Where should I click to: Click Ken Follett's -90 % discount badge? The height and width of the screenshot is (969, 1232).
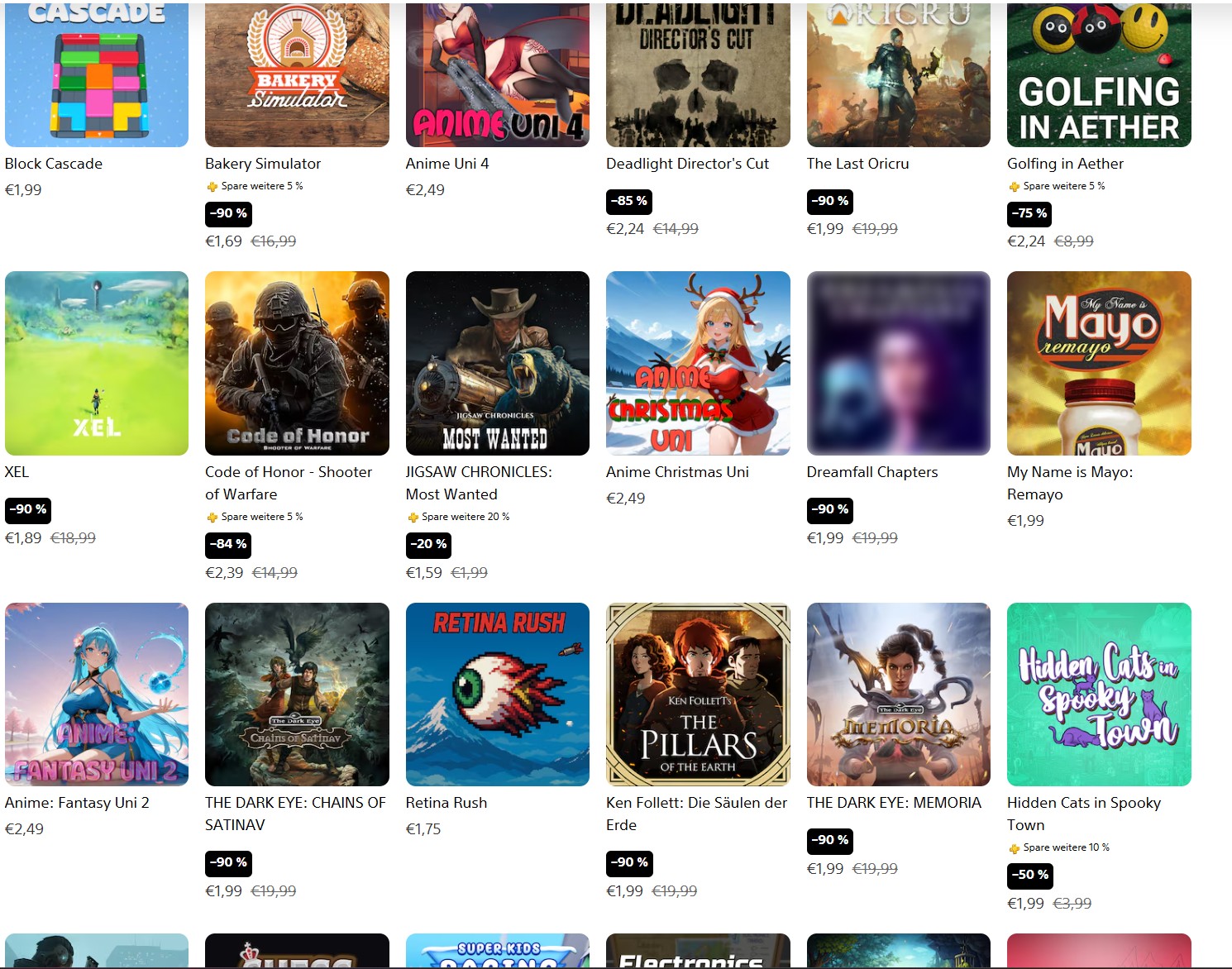click(x=629, y=862)
